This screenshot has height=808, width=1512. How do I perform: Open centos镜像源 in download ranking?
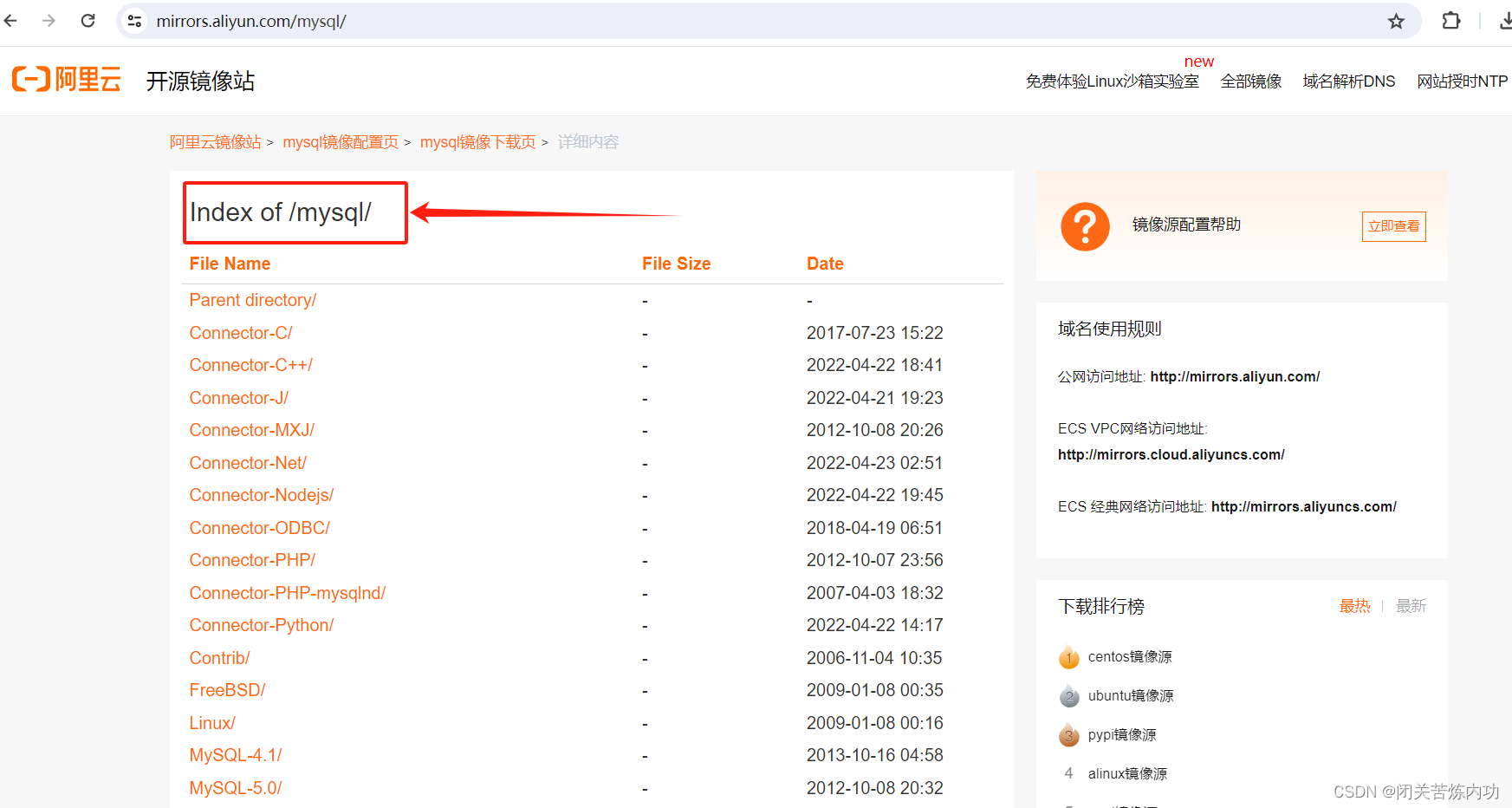click(x=1130, y=657)
